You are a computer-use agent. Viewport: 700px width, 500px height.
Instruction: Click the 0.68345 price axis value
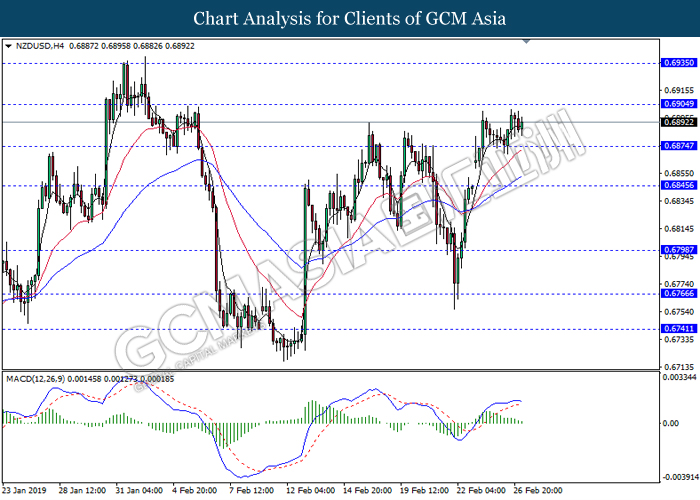tap(679, 201)
